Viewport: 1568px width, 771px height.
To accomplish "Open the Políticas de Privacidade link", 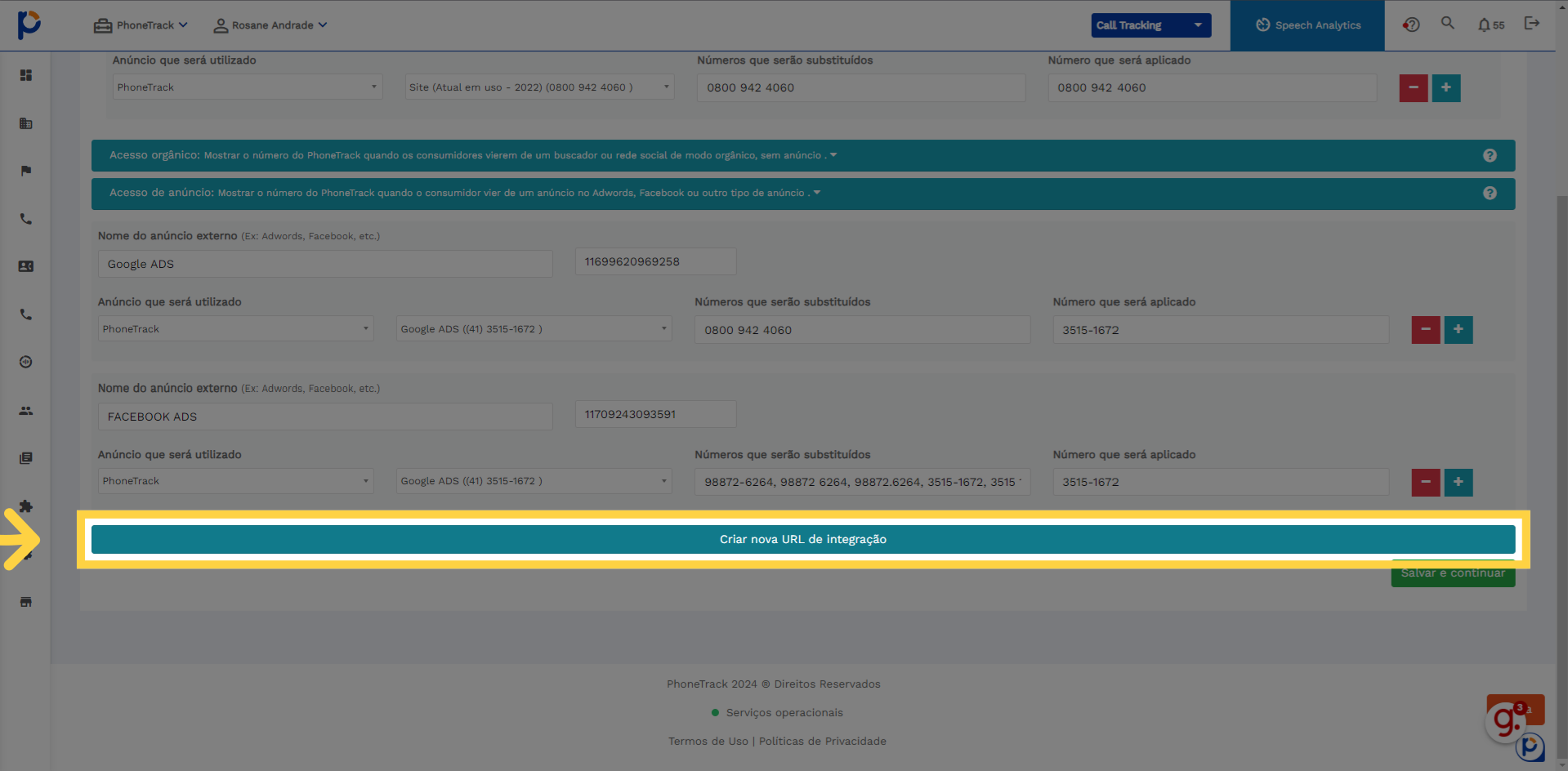I will (822, 741).
